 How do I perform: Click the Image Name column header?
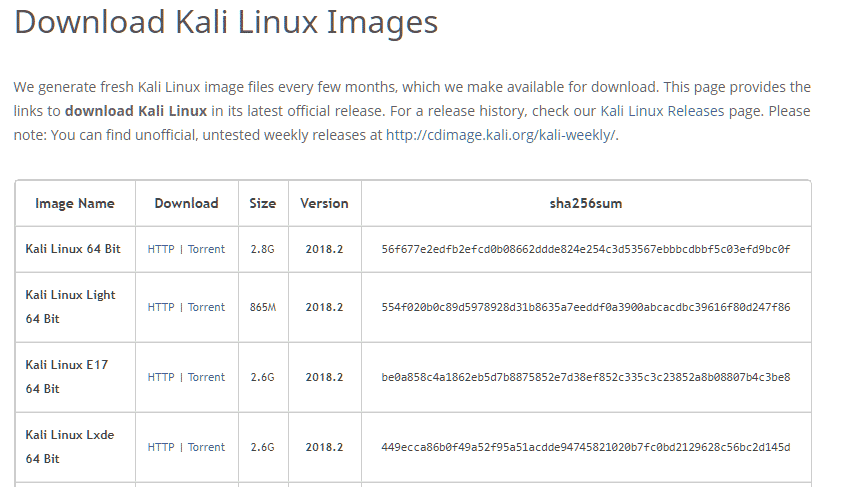(75, 203)
